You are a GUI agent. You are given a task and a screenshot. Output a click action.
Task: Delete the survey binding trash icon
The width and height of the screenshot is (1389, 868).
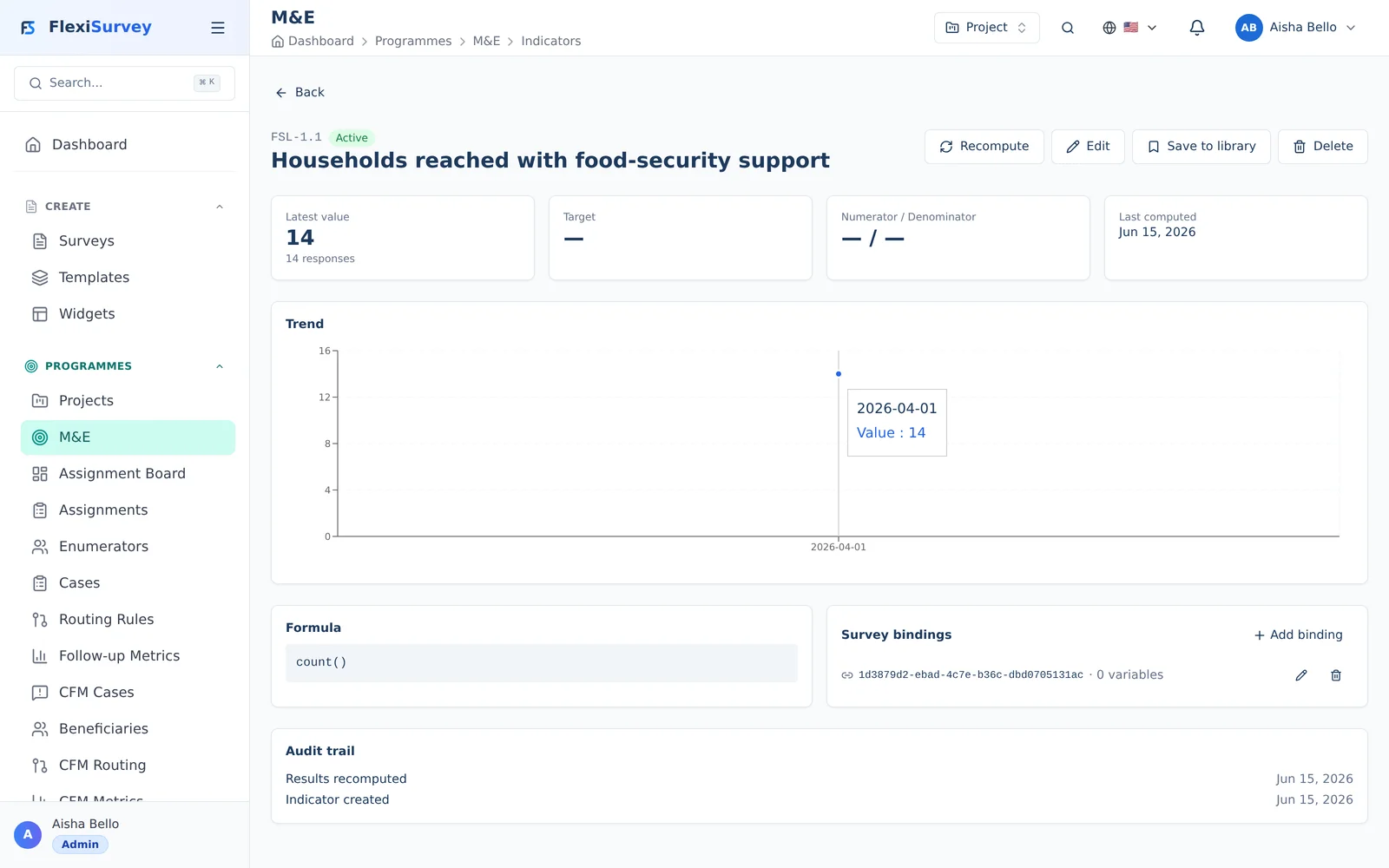coord(1336,675)
